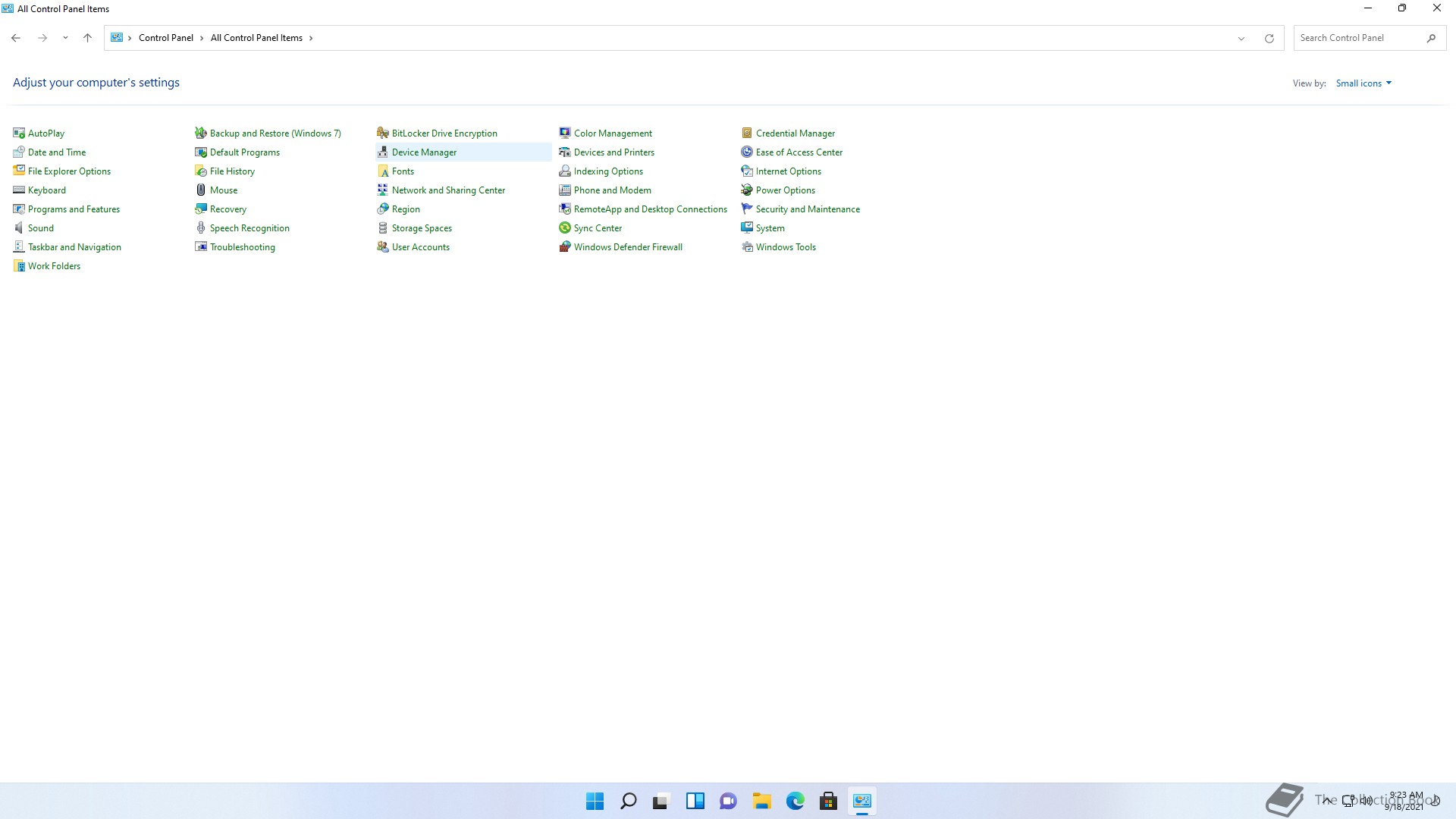The image size is (1456, 819).
Task: Click the Backup and Restore icon
Action: (201, 133)
